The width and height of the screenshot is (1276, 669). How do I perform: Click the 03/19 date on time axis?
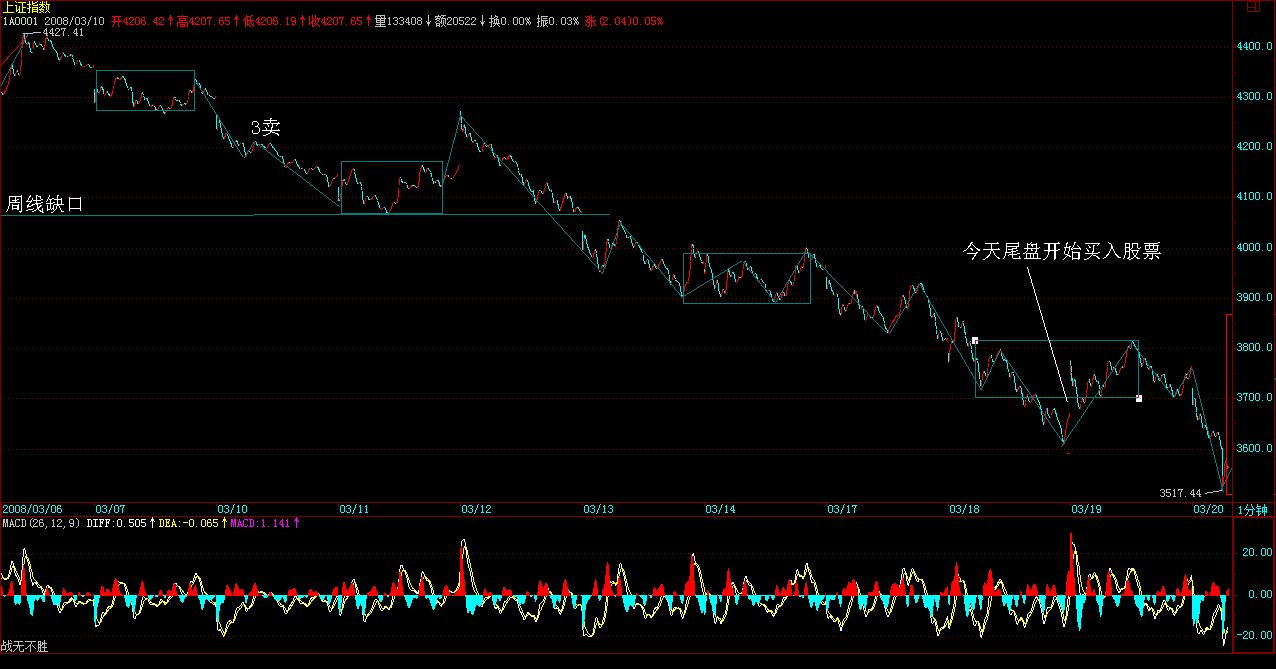coord(1087,510)
